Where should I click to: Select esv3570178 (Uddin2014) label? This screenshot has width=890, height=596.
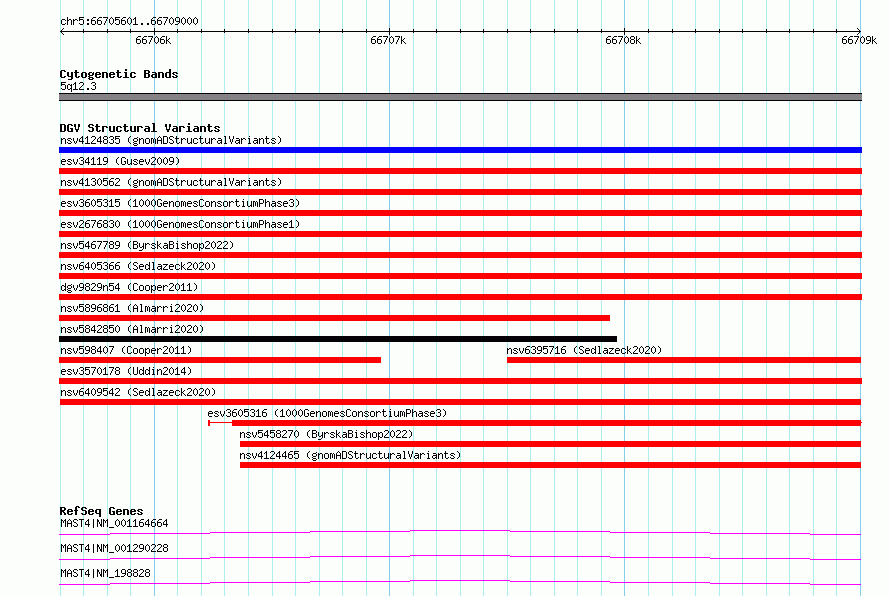(x=126, y=371)
